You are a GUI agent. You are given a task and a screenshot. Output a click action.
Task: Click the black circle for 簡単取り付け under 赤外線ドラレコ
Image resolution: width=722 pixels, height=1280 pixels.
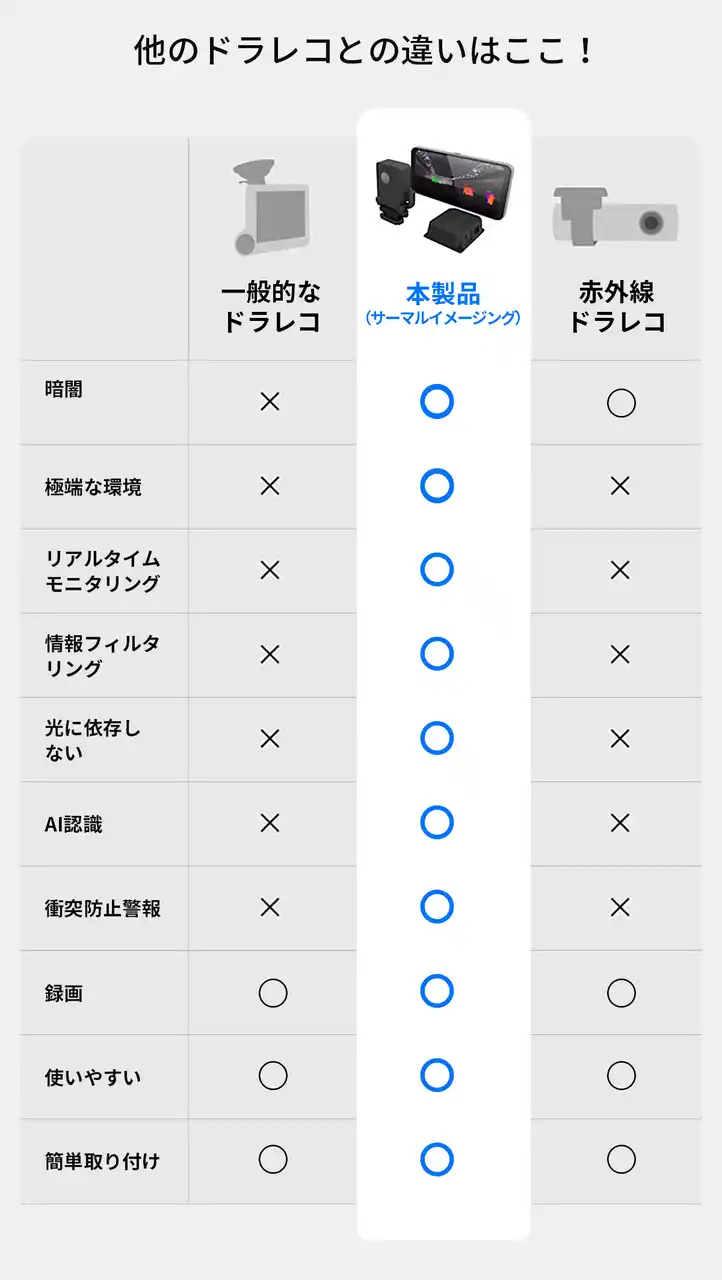coord(621,1159)
